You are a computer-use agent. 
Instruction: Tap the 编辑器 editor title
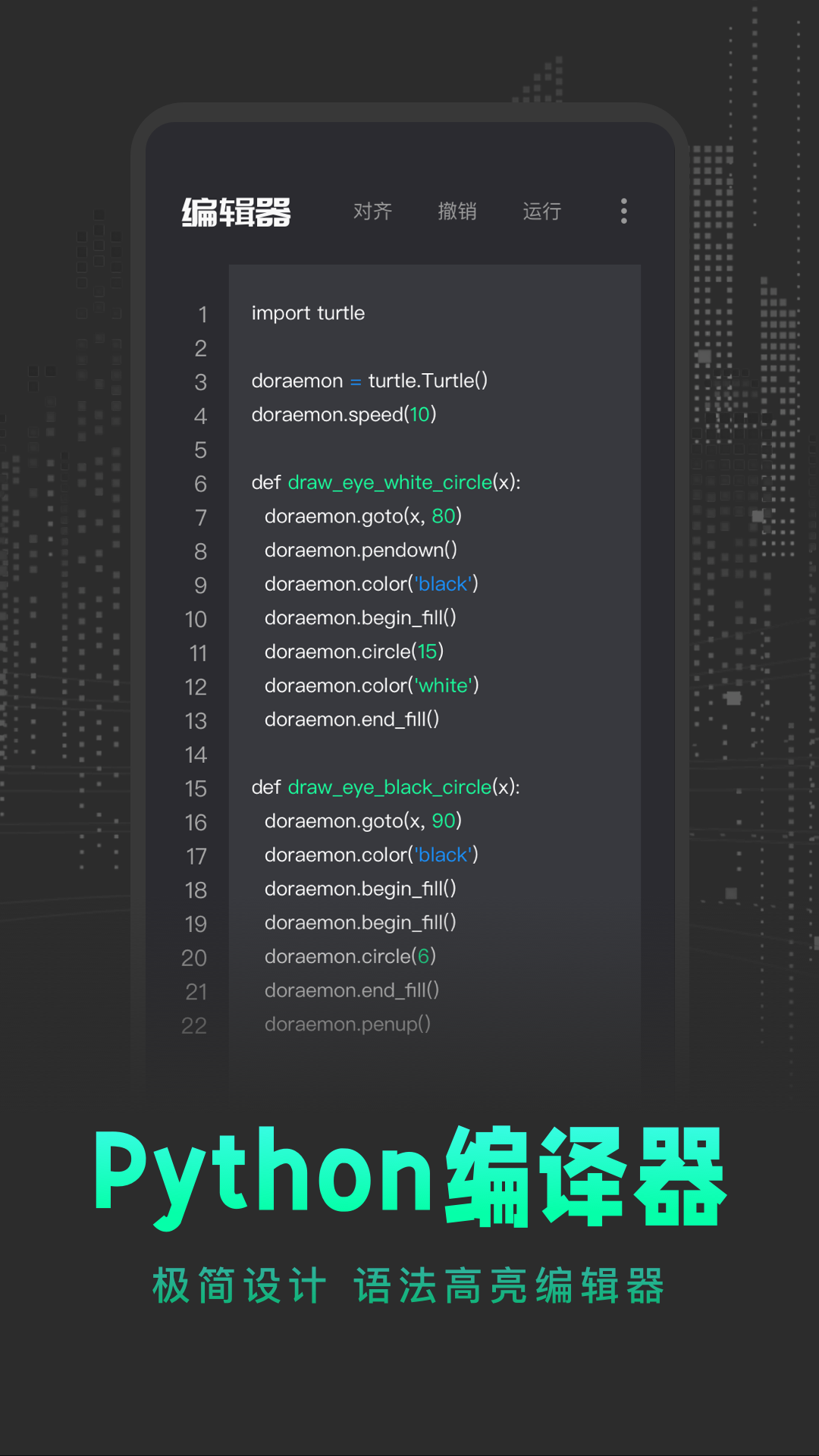[236, 212]
